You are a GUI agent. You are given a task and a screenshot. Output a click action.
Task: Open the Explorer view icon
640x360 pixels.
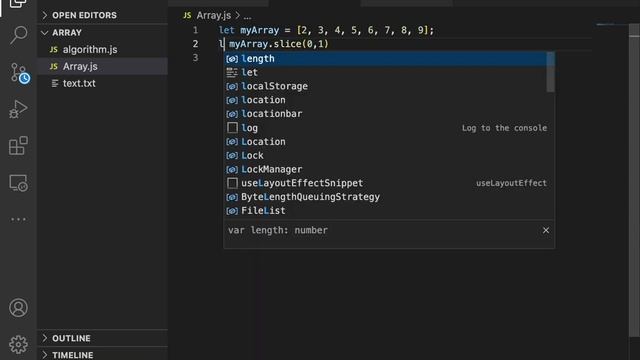18,4
